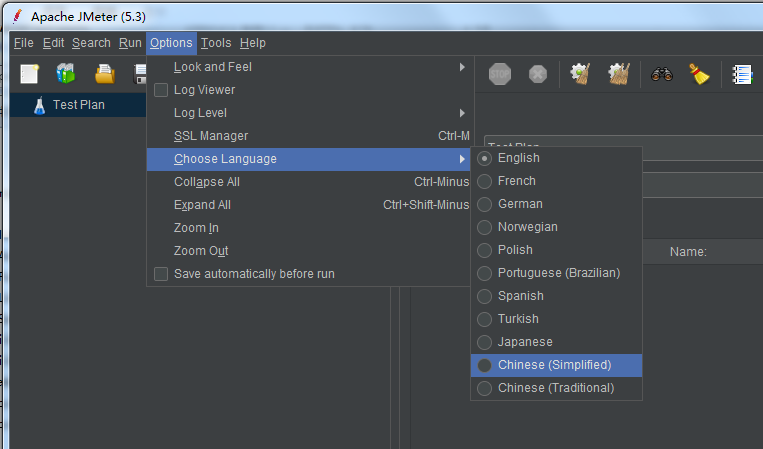Expand the Look and Feel submenu
Screen dimensions: 763x449
click(309, 67)
